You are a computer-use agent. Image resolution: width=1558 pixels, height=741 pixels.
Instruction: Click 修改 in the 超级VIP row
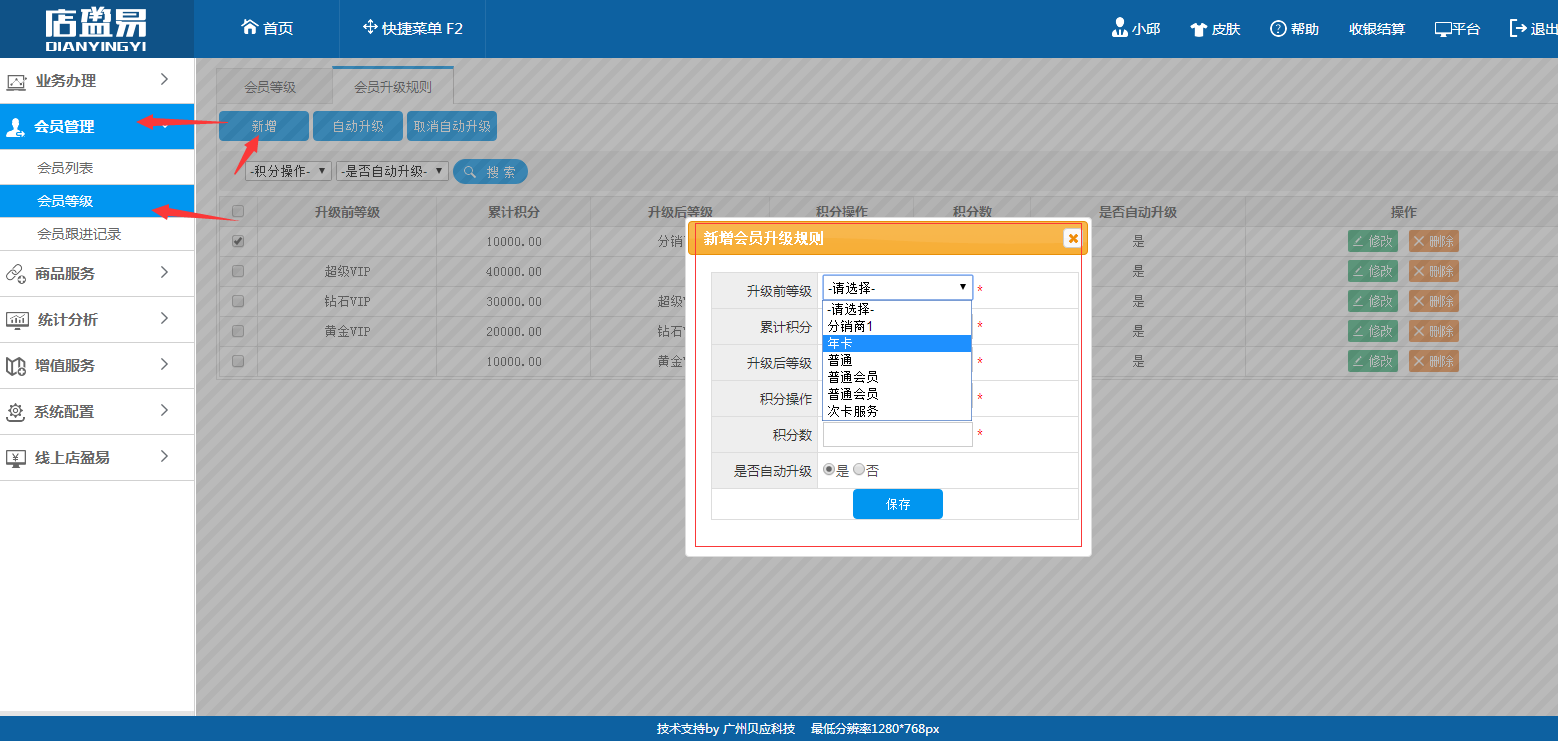click(1373, 271)
